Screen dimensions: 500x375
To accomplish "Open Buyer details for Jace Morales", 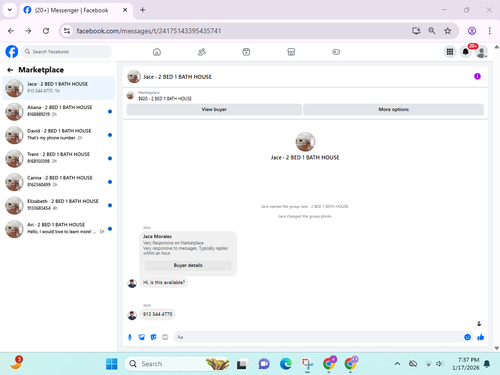I will [x=188, y=265].
